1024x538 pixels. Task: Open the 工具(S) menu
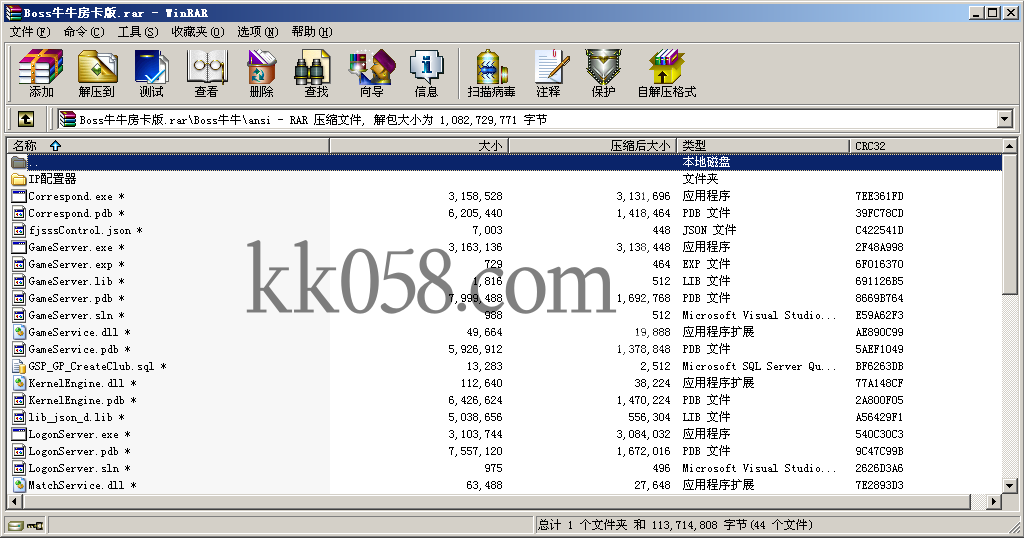[x=138, y=31]
